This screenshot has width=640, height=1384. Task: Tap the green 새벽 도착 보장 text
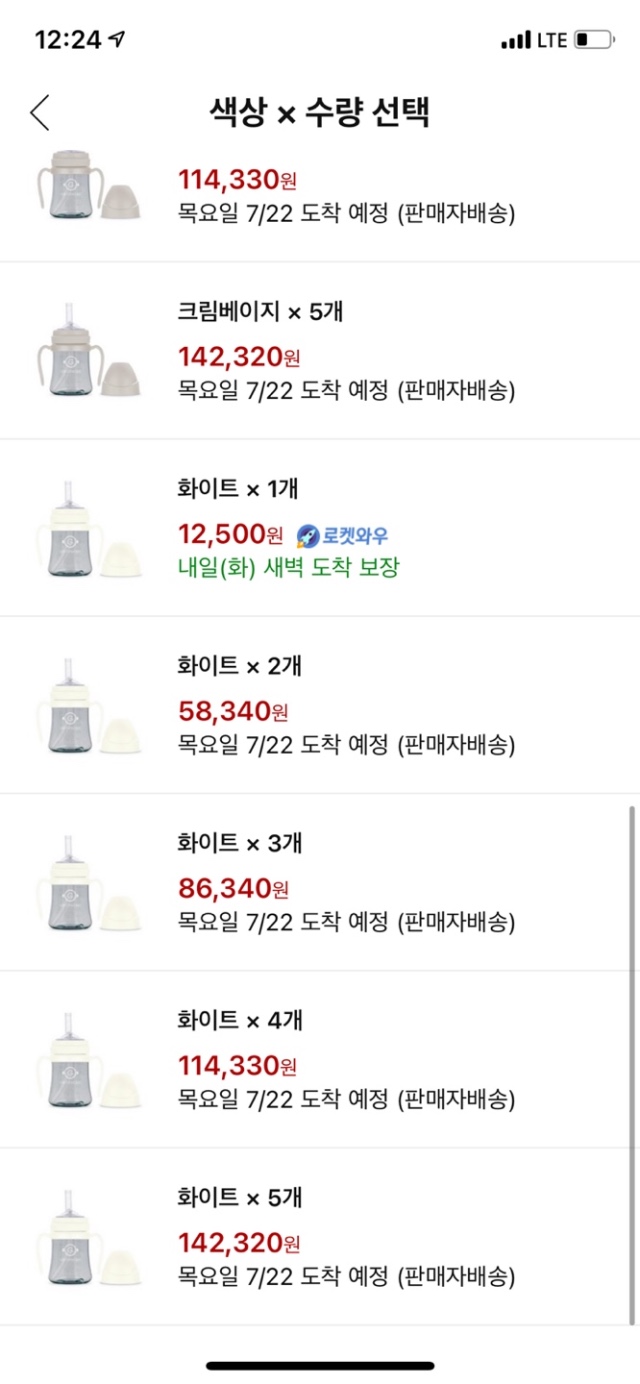point(288,568)
